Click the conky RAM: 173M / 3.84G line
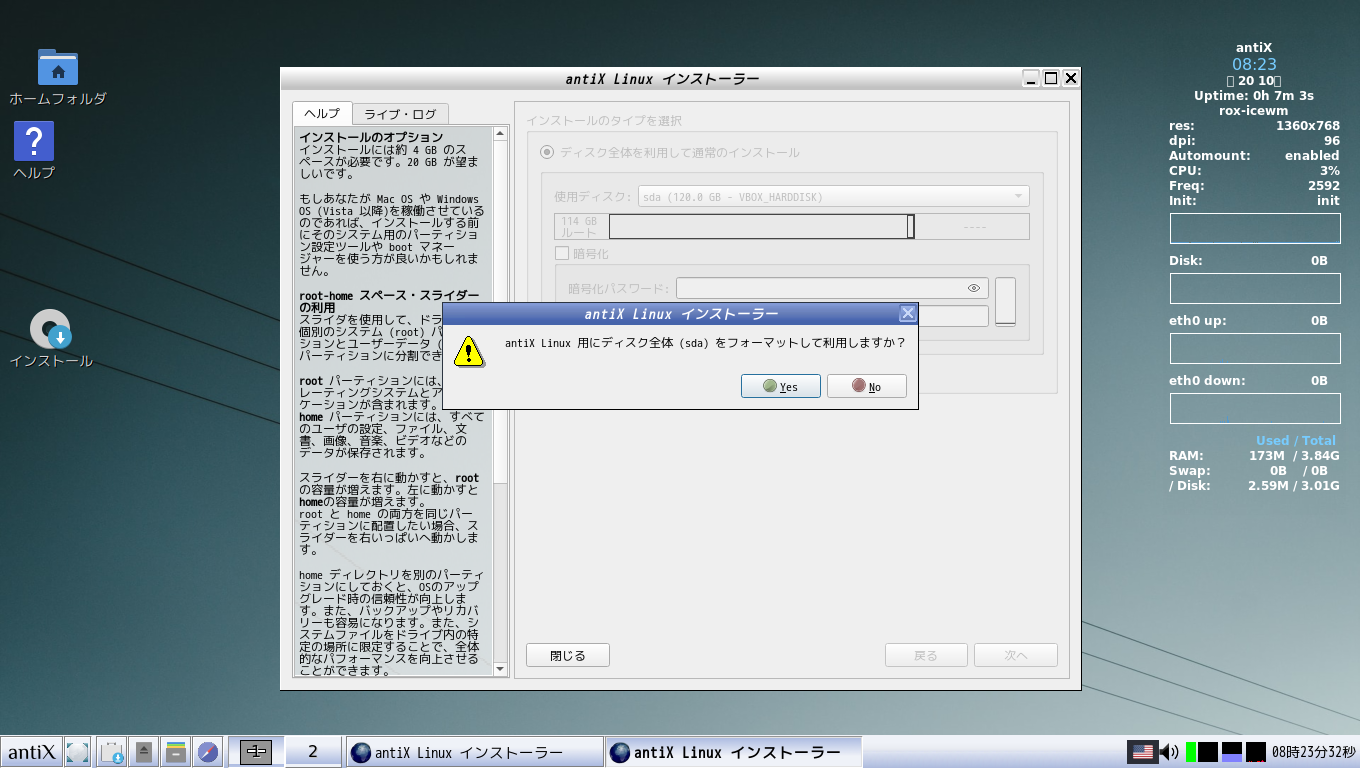Viewport: 1360px width, 768px height. click(x=1254, y=456)
